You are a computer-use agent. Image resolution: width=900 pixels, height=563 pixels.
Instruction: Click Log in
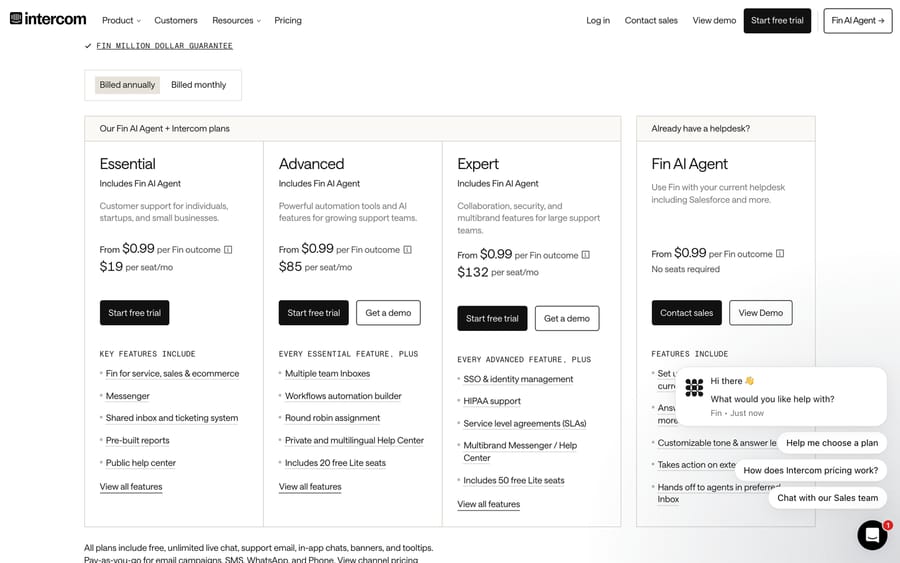click(598, 20)
